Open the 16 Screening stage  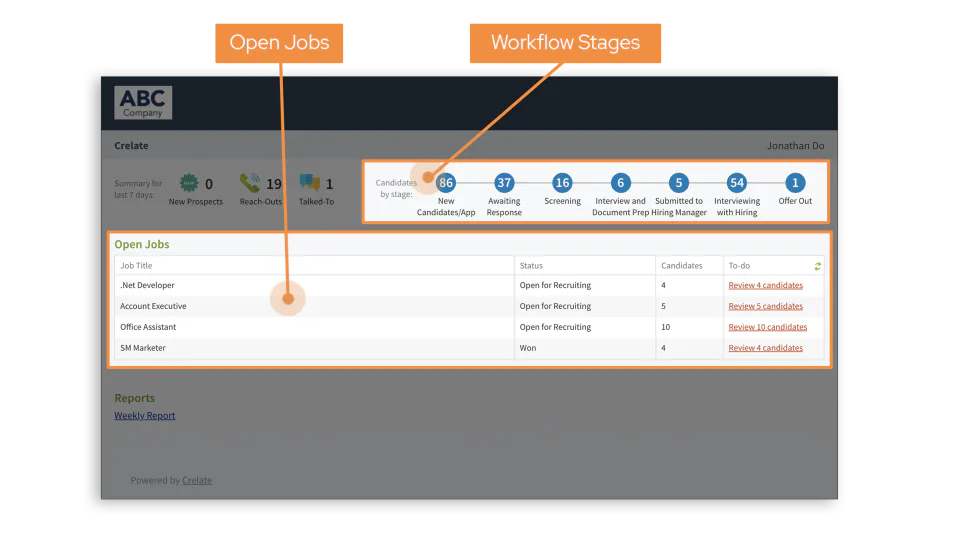click(562, 182)
